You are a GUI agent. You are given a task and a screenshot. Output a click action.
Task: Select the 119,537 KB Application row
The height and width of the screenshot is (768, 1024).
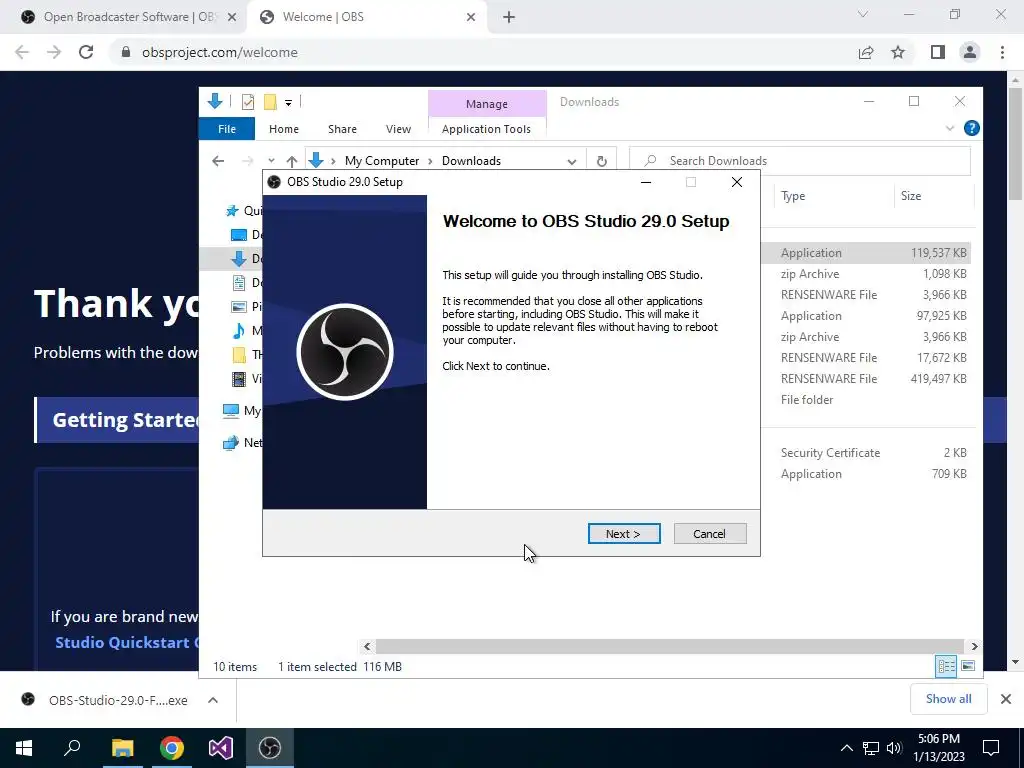click(x=866, y=253)
